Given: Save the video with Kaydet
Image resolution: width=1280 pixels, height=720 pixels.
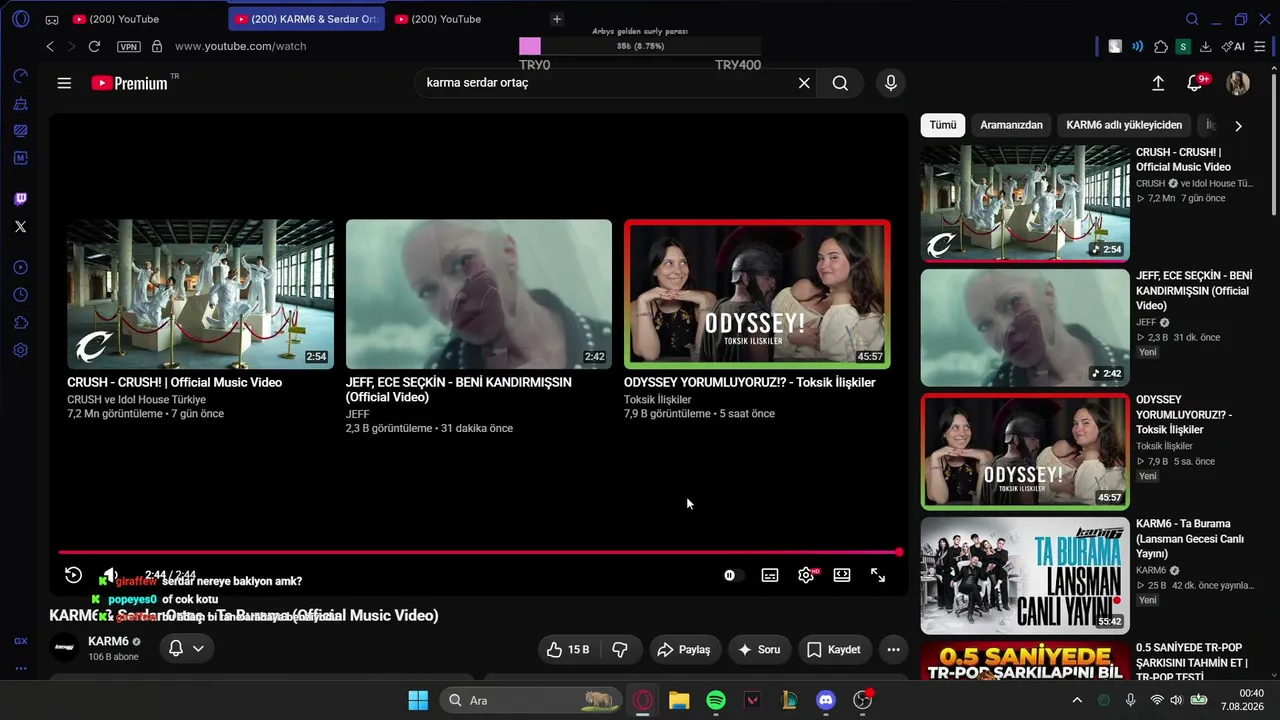Looking at the screenshot, I should [x=834, y=649].
